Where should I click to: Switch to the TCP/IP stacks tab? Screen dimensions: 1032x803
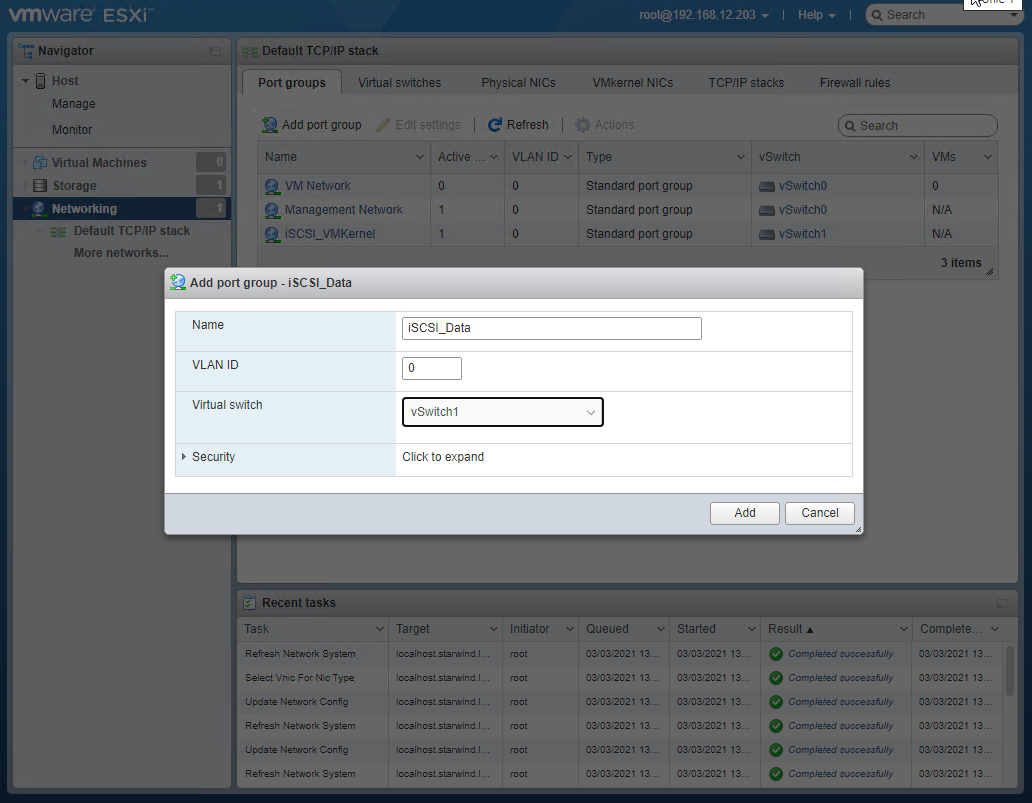(746, 83)
